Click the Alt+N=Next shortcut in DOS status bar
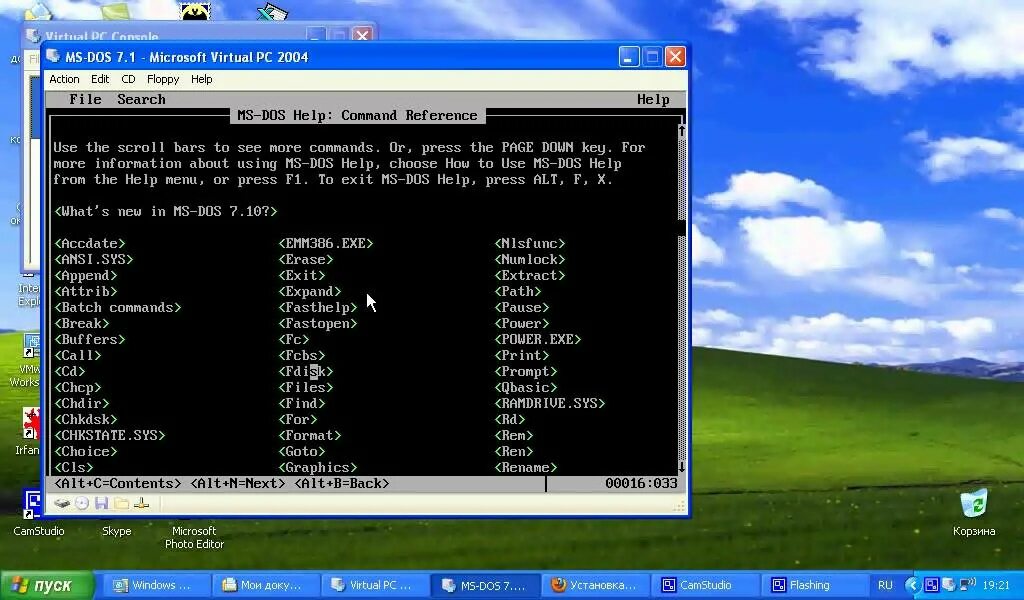Viewport: 1024px width, 600px height. pyautogui.click(x=238, y=483)
